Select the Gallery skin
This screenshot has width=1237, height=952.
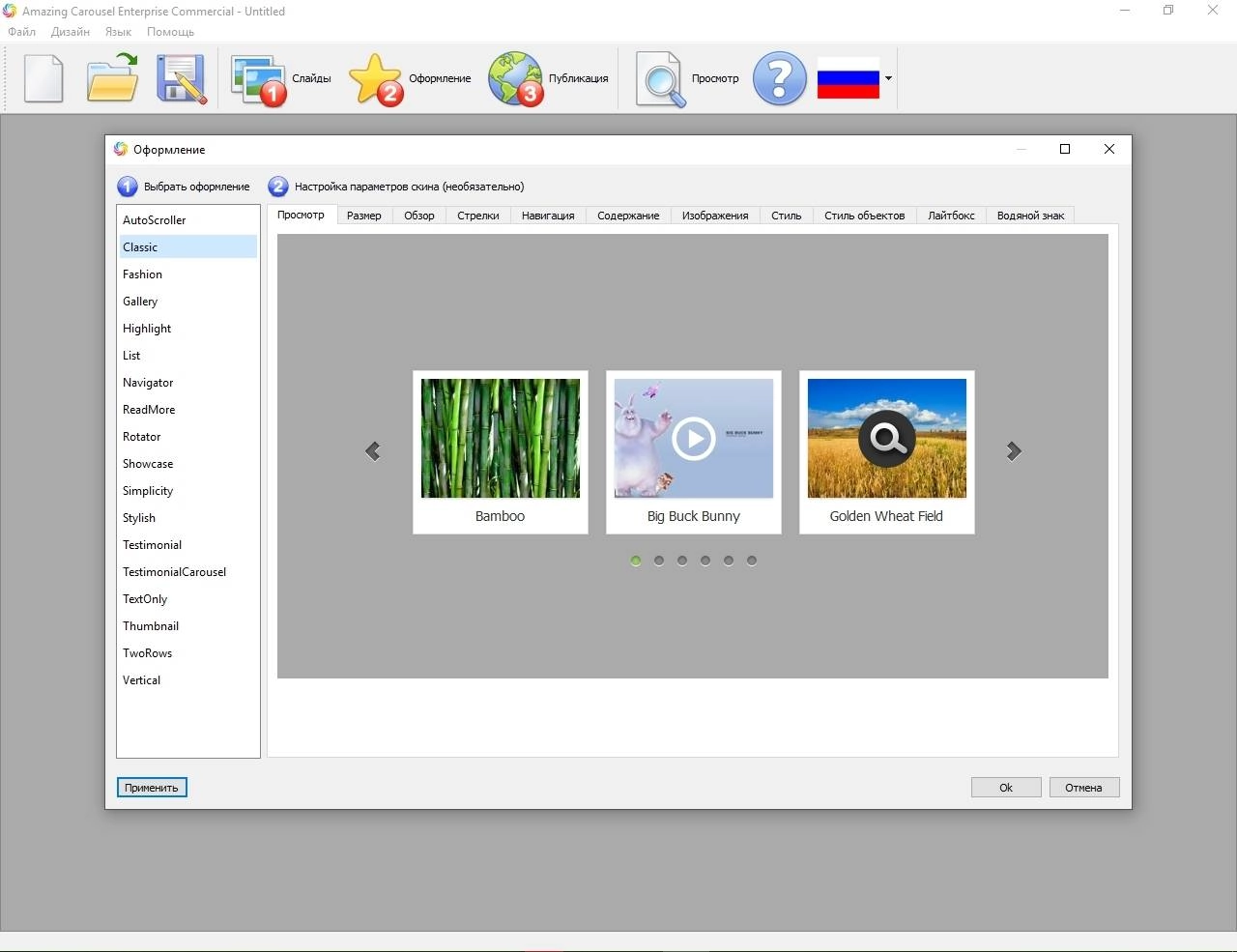point(188,302)
